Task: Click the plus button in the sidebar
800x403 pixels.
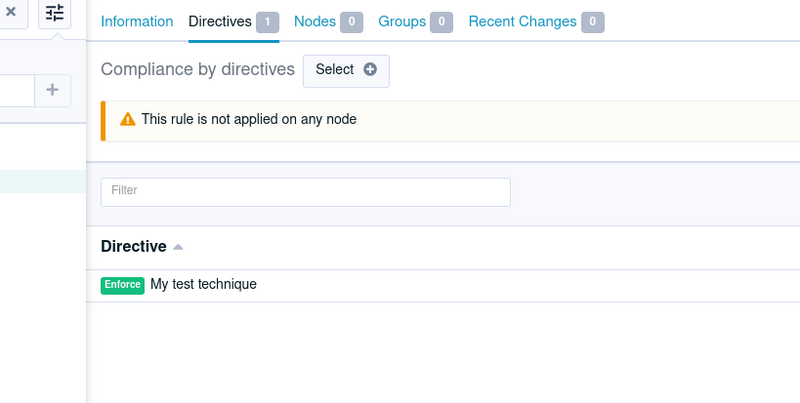Action: pyautogui.click(x=52, y=90)
